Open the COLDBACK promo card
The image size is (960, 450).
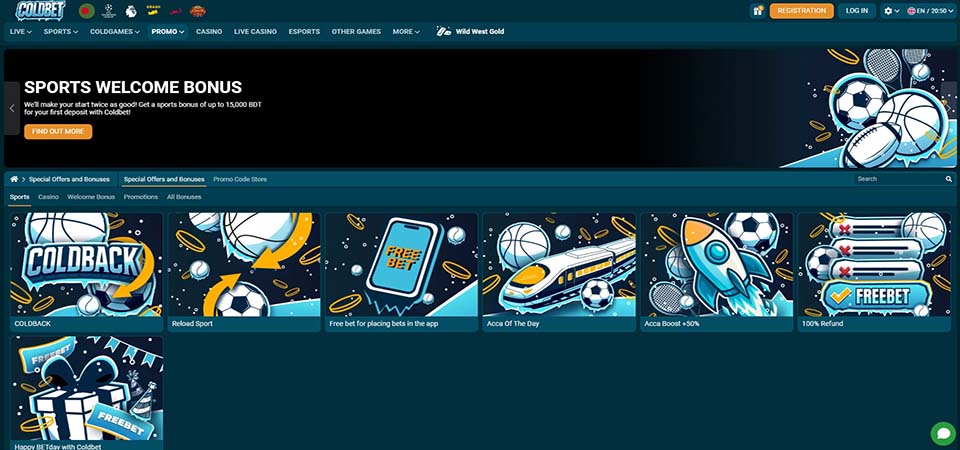86,272
